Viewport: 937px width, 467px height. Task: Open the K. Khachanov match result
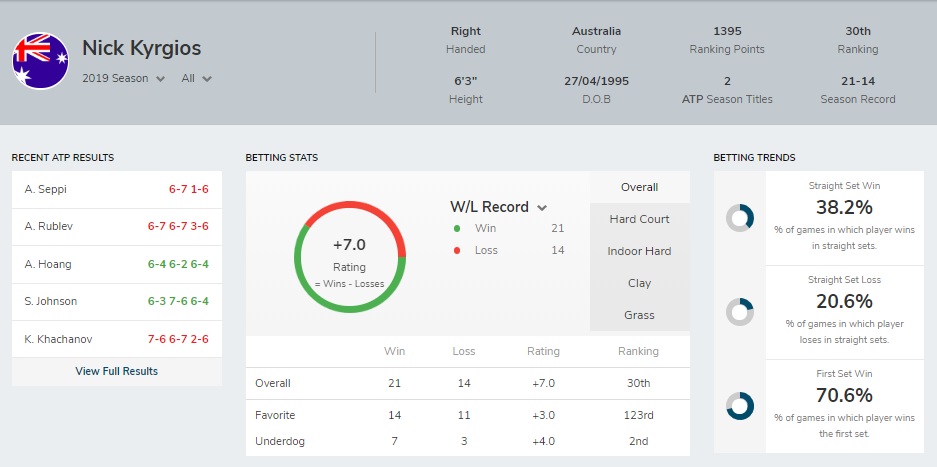(x=117, y=339)
